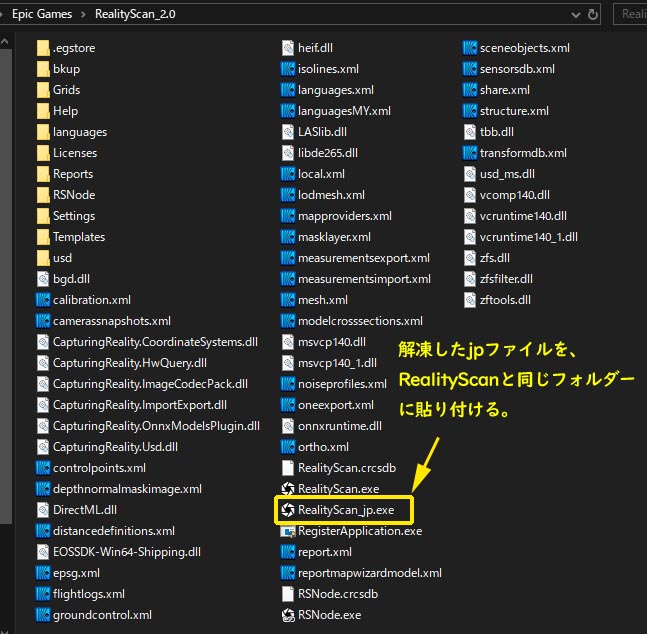
Task: Open the Settings folder
Action: point(73,216)
